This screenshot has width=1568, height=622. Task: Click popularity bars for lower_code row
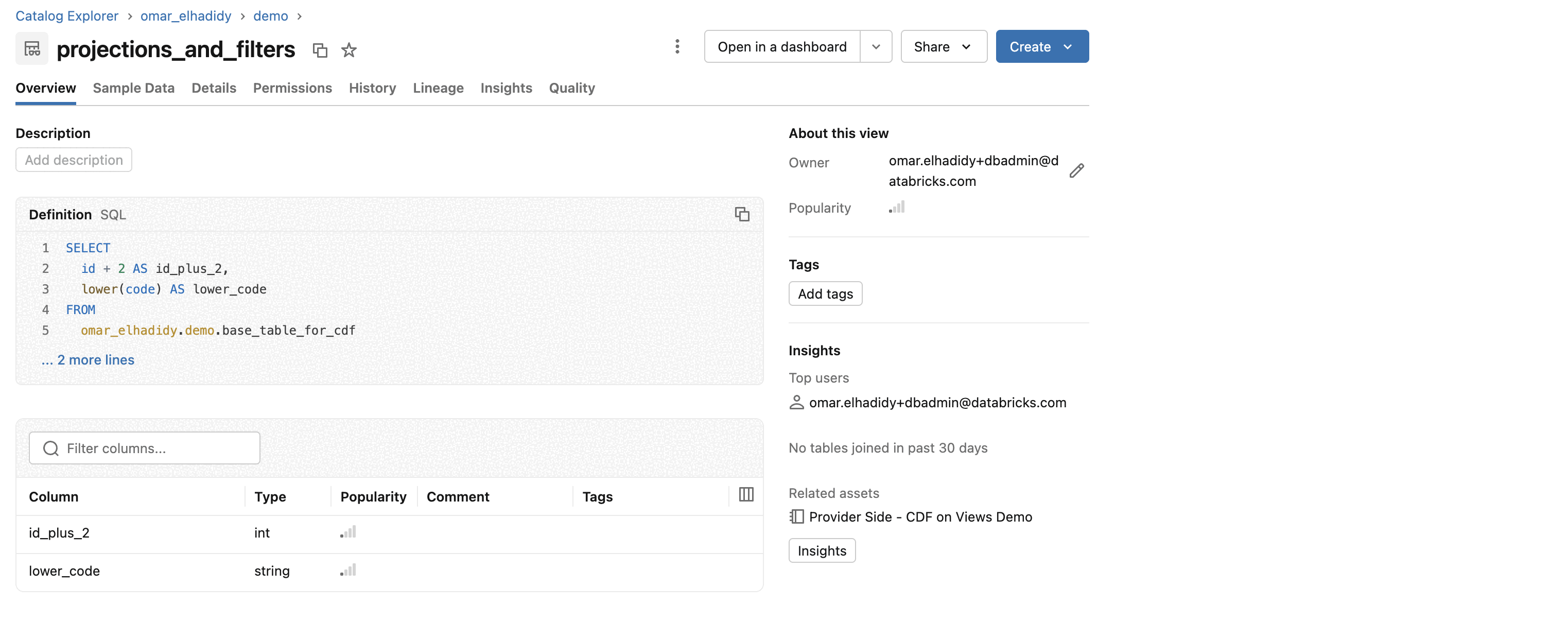(x=348, y=571)
